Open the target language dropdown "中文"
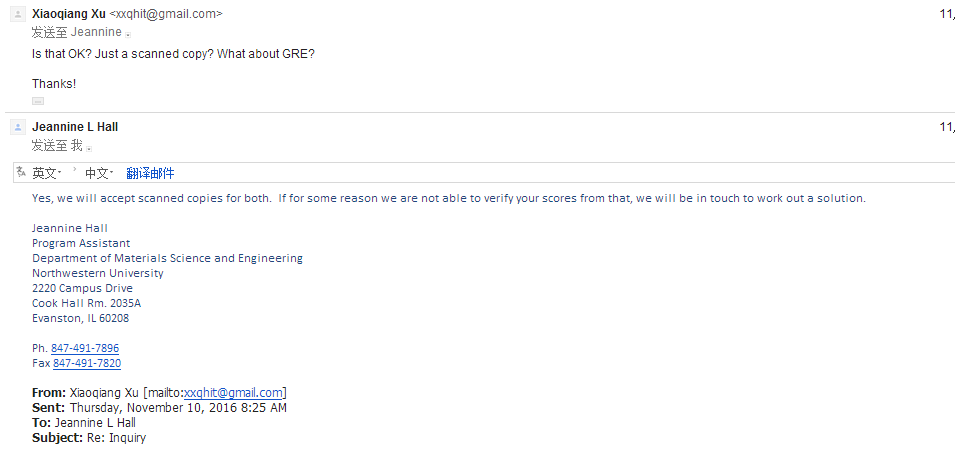This screenshot has height=450, width=955. click(99, 173)
